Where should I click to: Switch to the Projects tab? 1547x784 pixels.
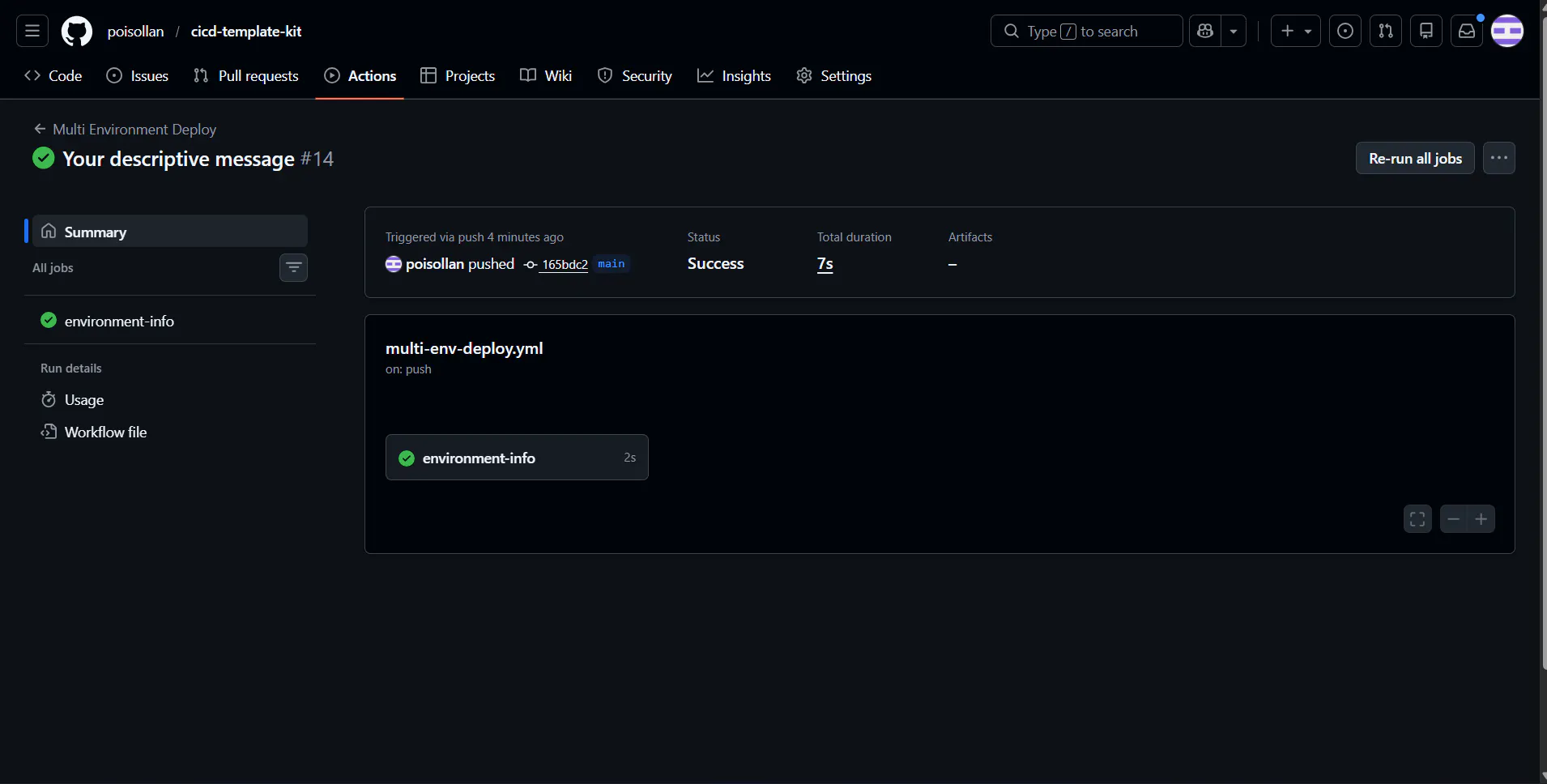coord(458,75)
